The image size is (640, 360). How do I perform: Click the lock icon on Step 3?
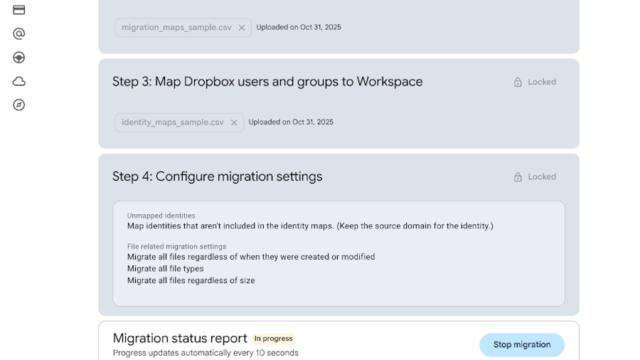pyautogui.click(x=518, y=82)
